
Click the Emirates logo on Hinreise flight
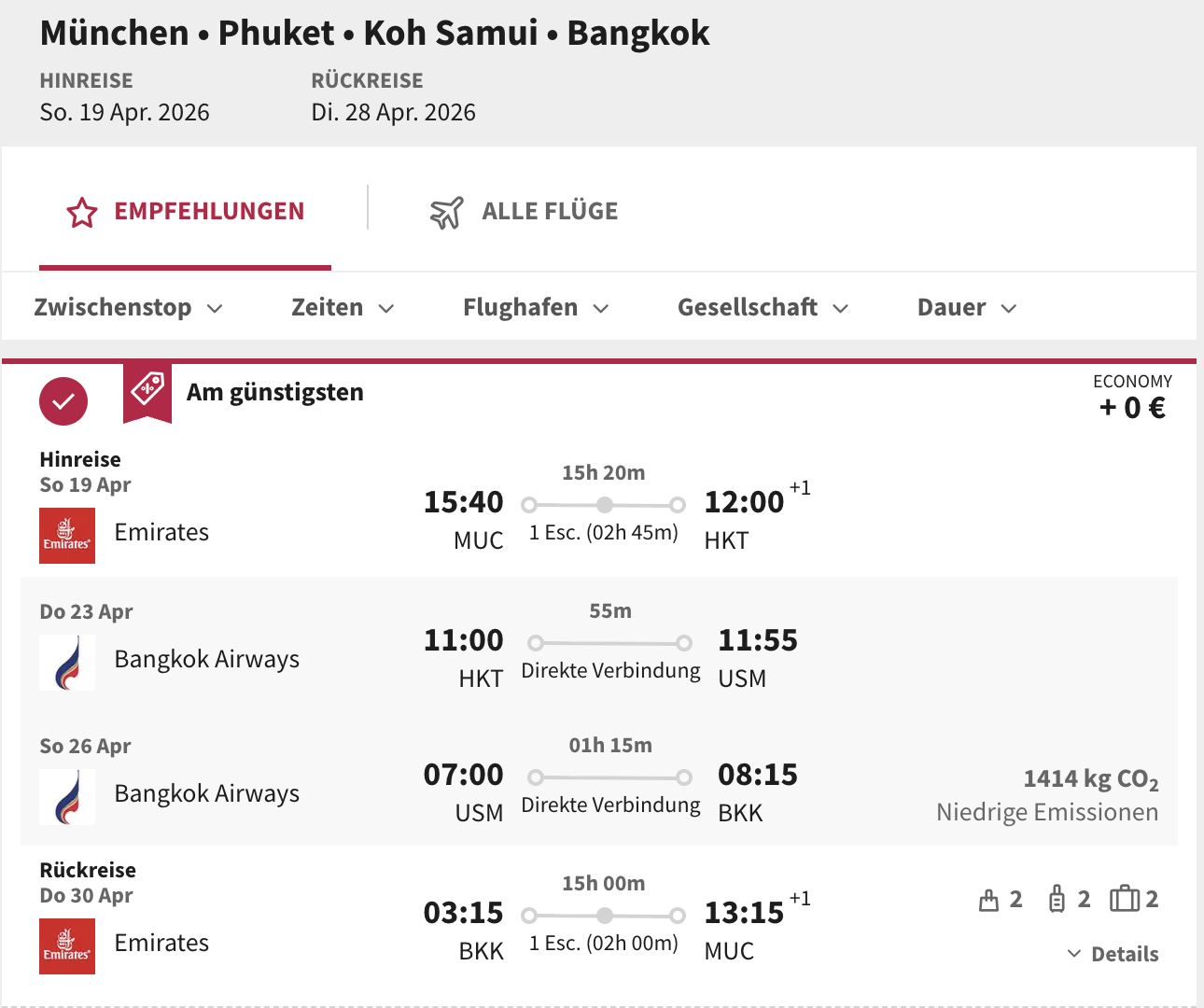(67, 536)
